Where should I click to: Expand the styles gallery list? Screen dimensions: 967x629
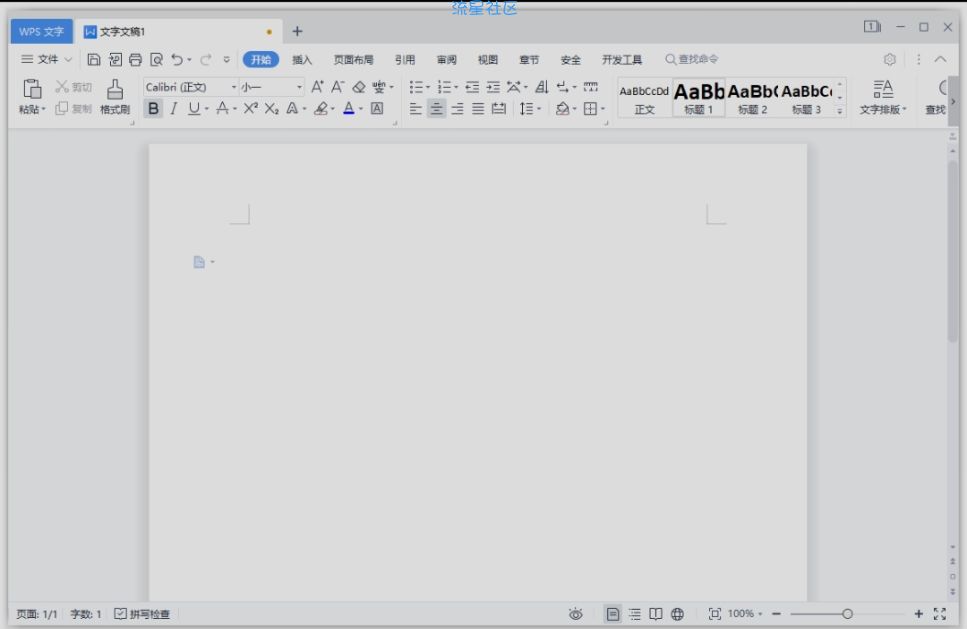(839, 111)
